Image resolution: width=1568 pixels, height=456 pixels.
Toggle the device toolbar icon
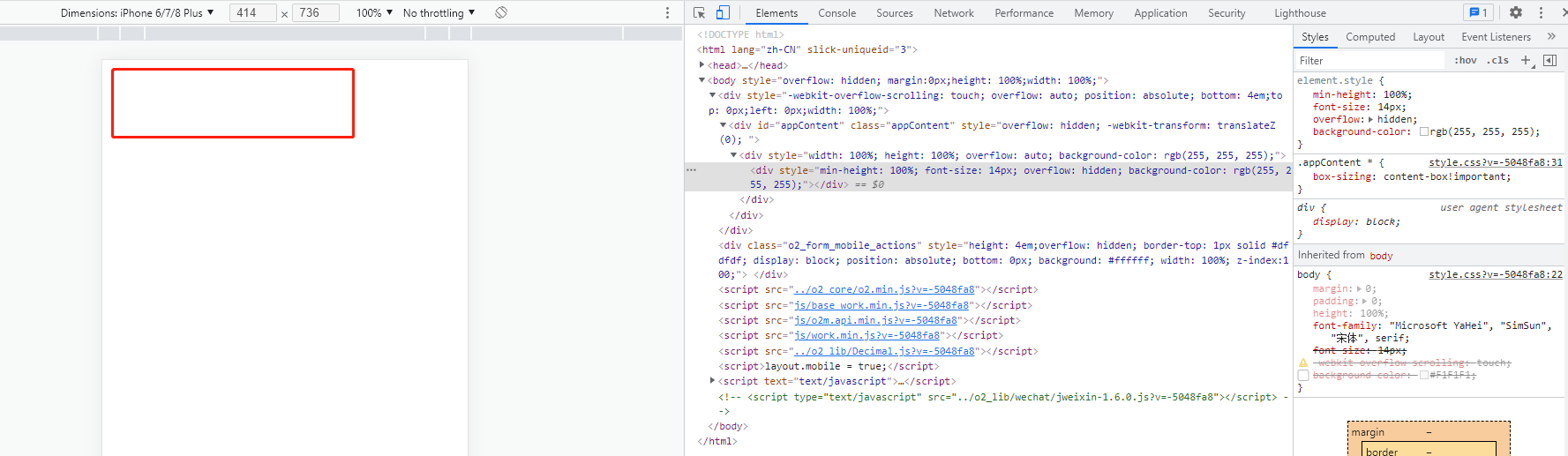click(723, 12)
